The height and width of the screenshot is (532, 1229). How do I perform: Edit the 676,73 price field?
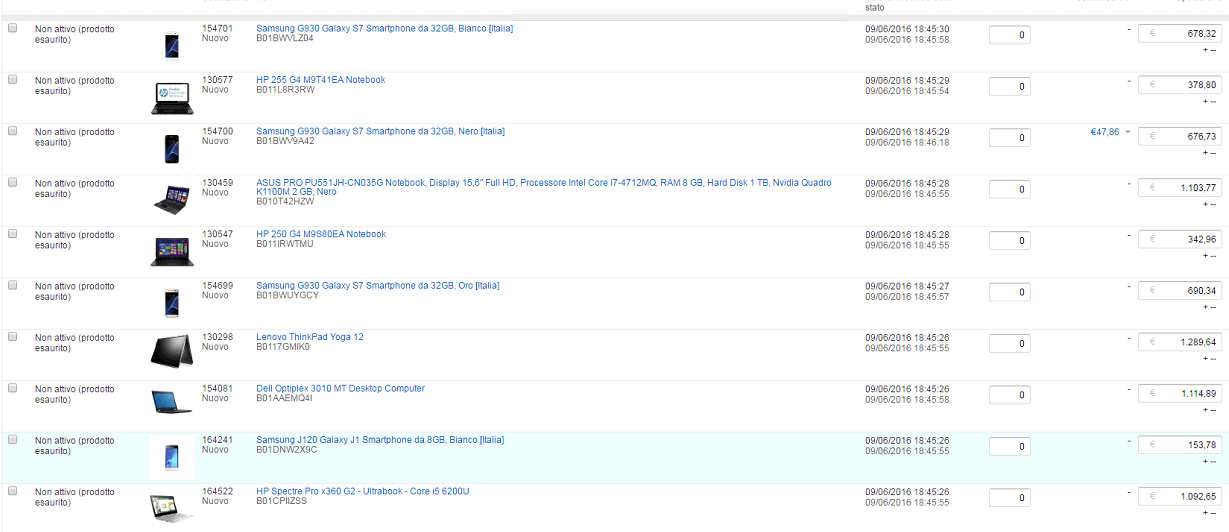tap(1180, 136)
